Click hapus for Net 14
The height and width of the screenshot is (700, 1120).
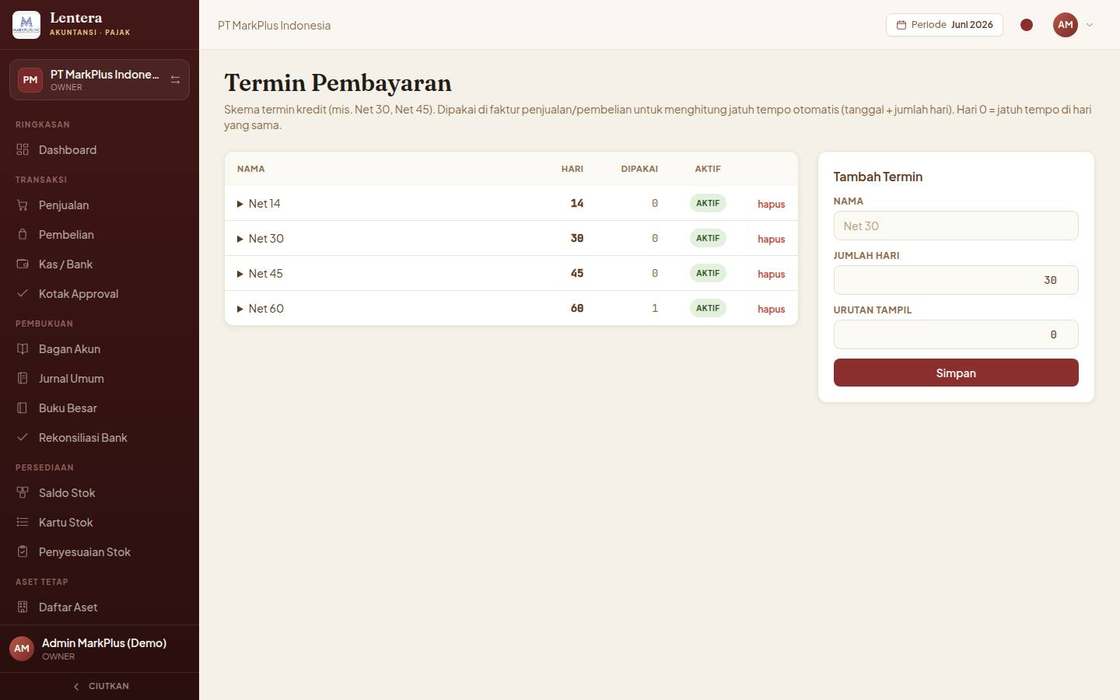click(x=771, y=204)
